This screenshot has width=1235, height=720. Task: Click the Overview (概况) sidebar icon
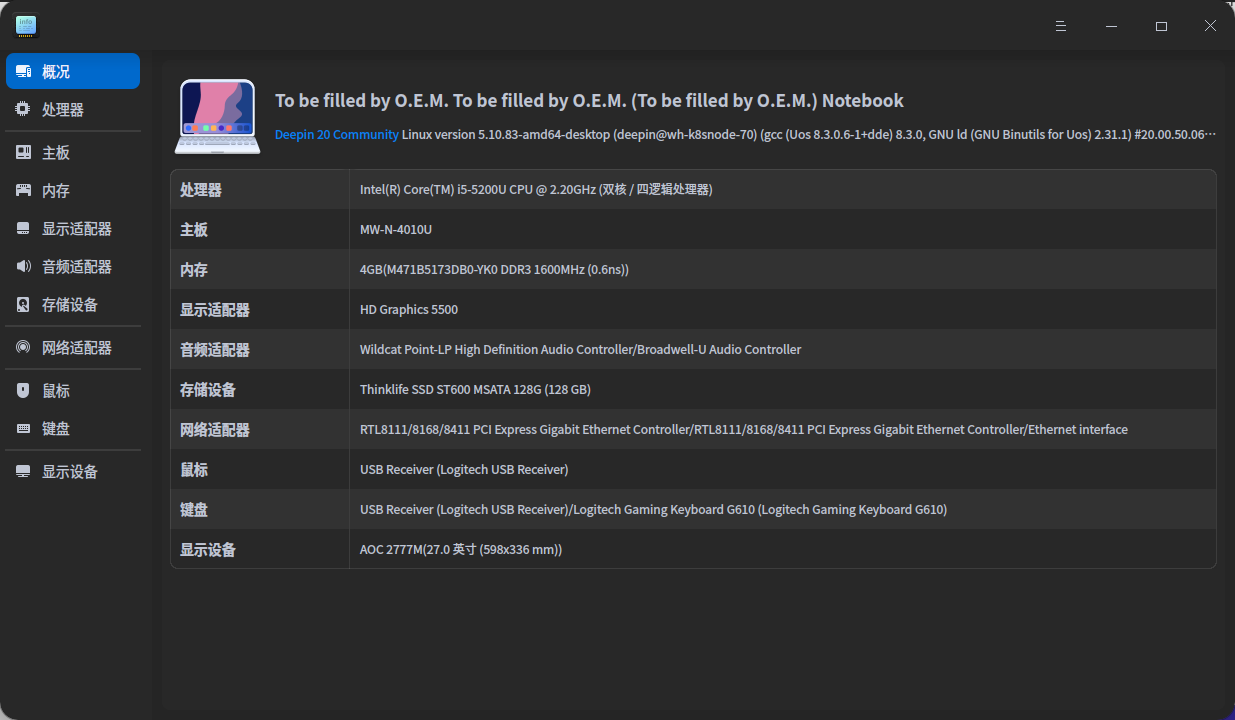23,72
